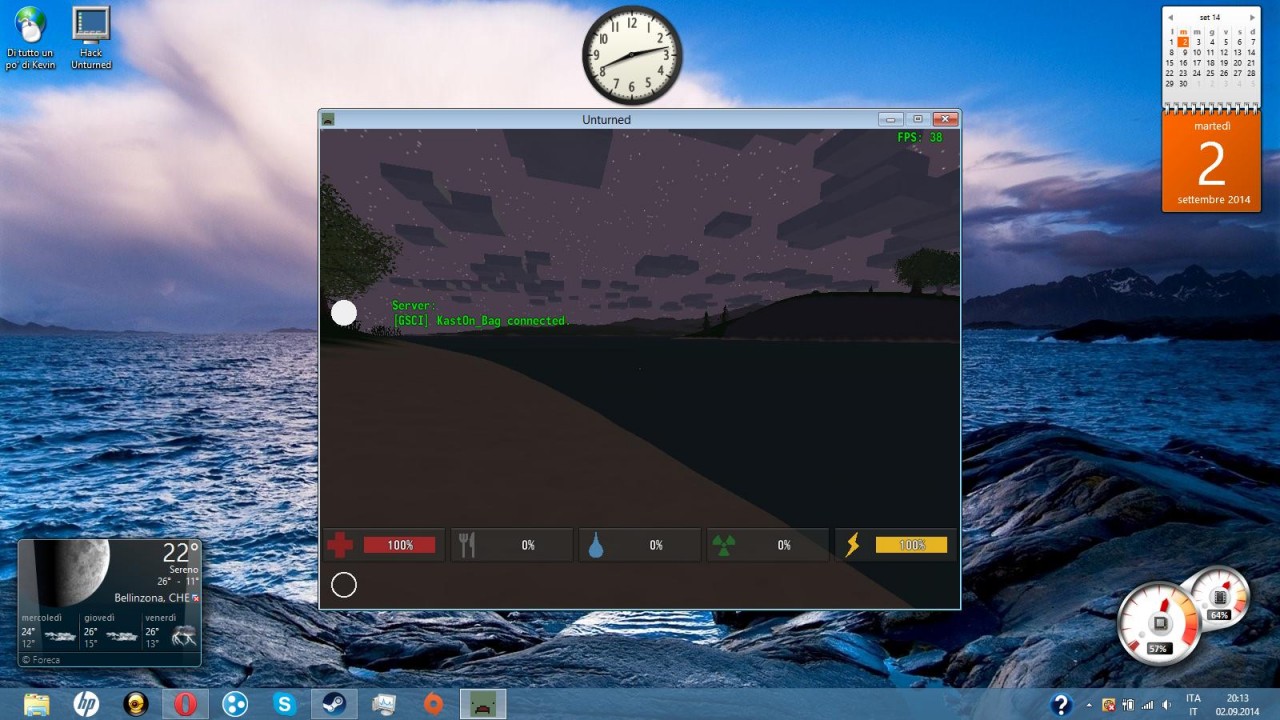Click the CPU meter gauge showing 57%
The width and height of the screenshot is (1280, 720).
click(x=1159, y=625)
